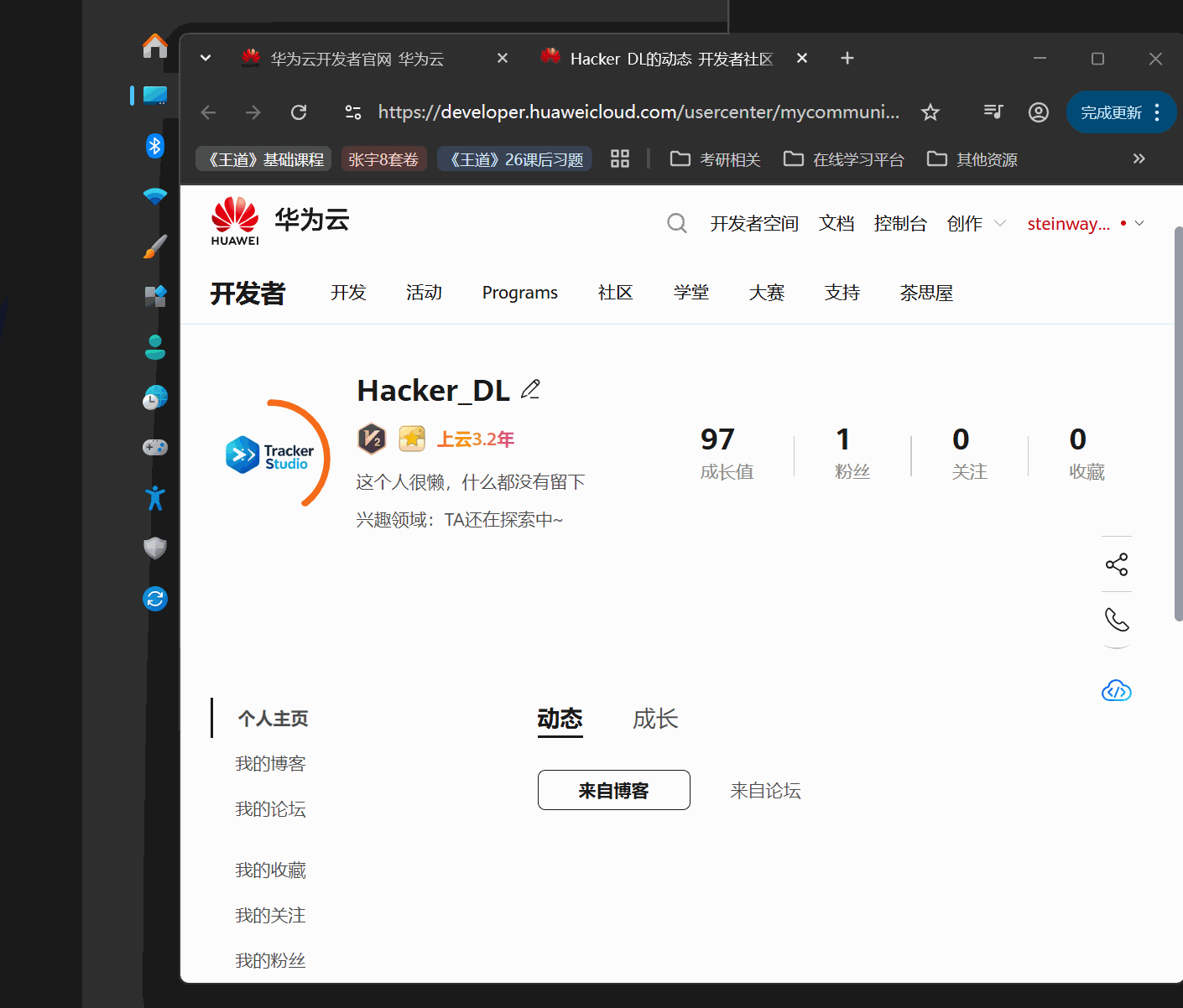Screen dimensions: 1183x1008
Task: Open the 社区 navigation menu
Action: click(615, 293)
